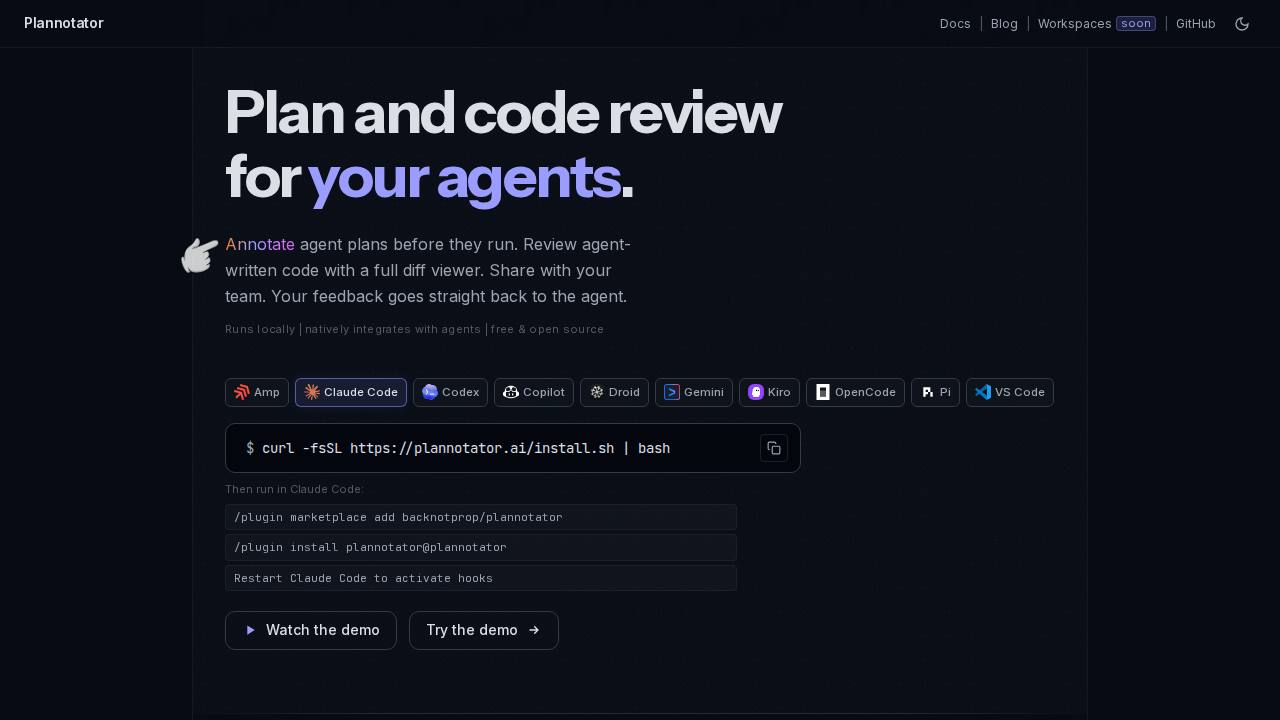
Task: Click the Try the demo button
Action: click(x=484, y=630)
